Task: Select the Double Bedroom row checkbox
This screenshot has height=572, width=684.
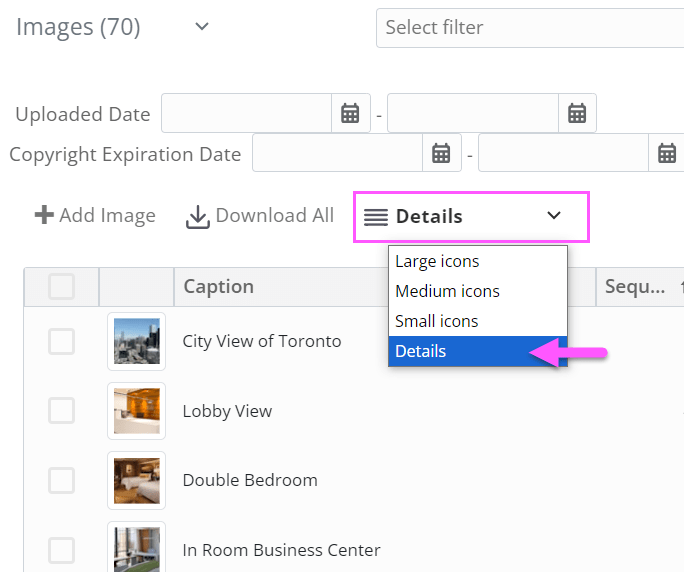Action: pos(61,480)
